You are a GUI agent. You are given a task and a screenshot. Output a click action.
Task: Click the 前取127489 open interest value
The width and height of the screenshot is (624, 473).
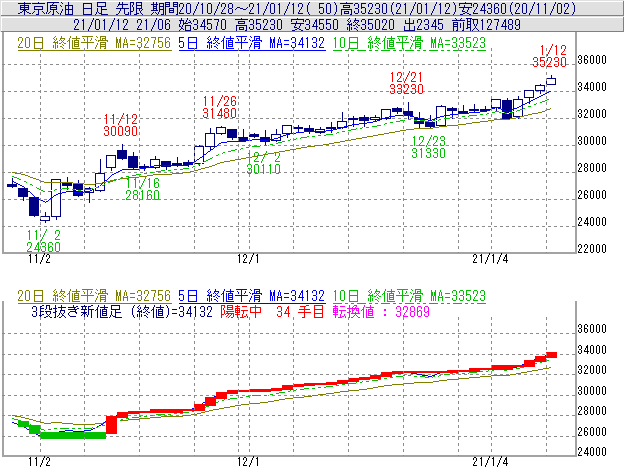point(486,25)
